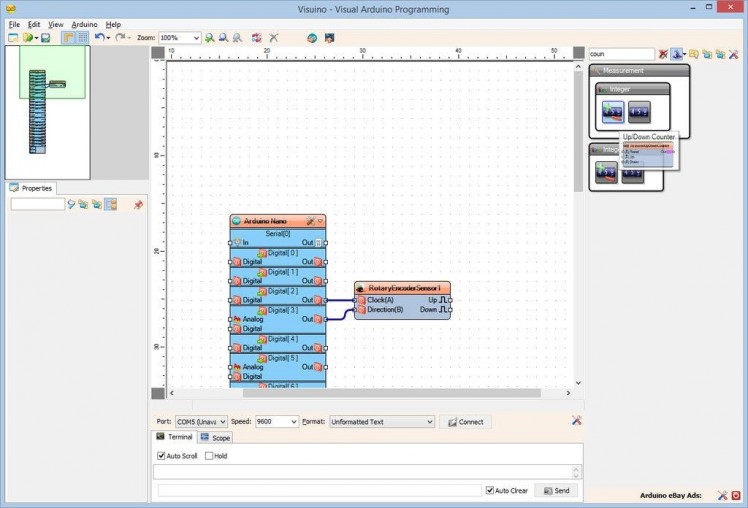The height and width of the screenshot is (508, 748).
Task: Enable the Hold checkbox
Action: click(209, 456)
